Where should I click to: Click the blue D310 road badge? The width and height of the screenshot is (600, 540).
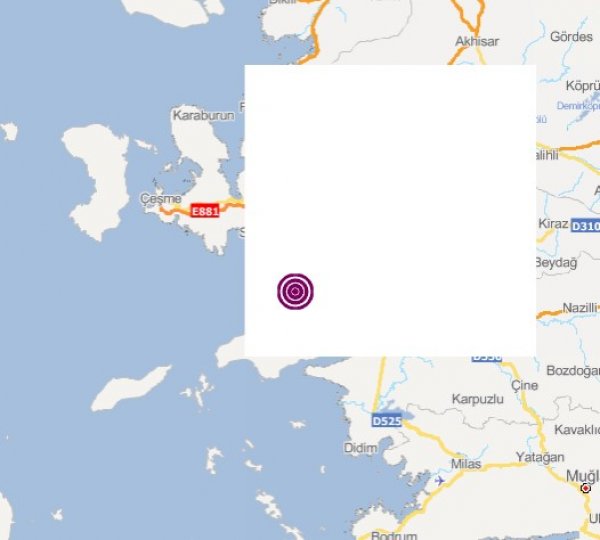point(585,226)
